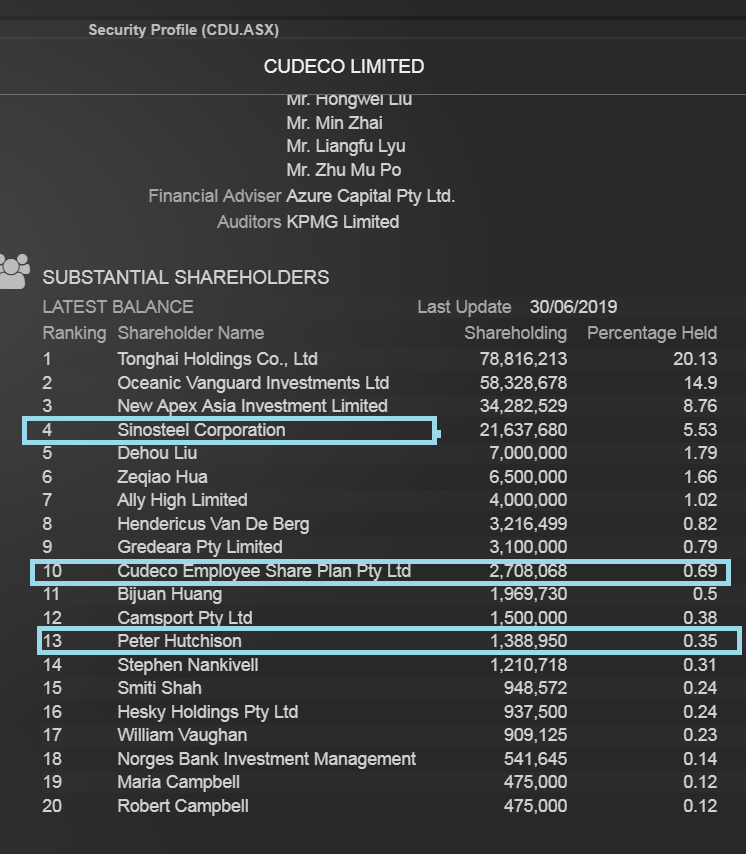The height and width of the screenshot is (854, 746).
Task: Click the SUBSTANTIAL SHAREHOLDERS section heading
Action: pyautogui.click(x=186, y=277)
